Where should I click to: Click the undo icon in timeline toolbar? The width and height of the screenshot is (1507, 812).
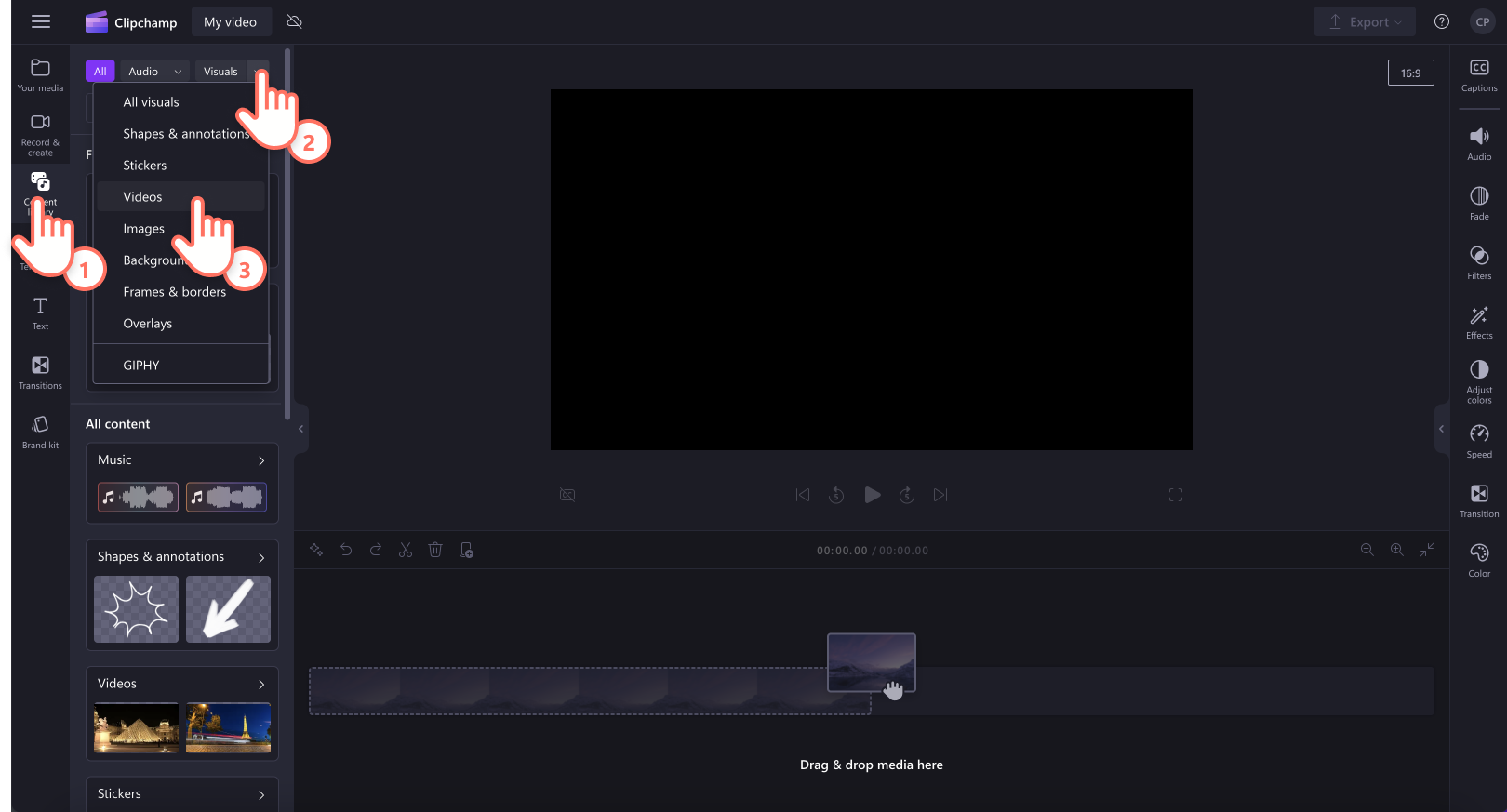click(x=346, y=550)
